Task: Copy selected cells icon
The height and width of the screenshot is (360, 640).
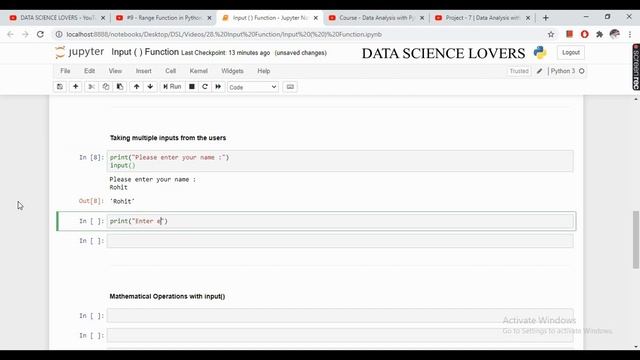Action: pyautogui.click(x=106, y=87)
